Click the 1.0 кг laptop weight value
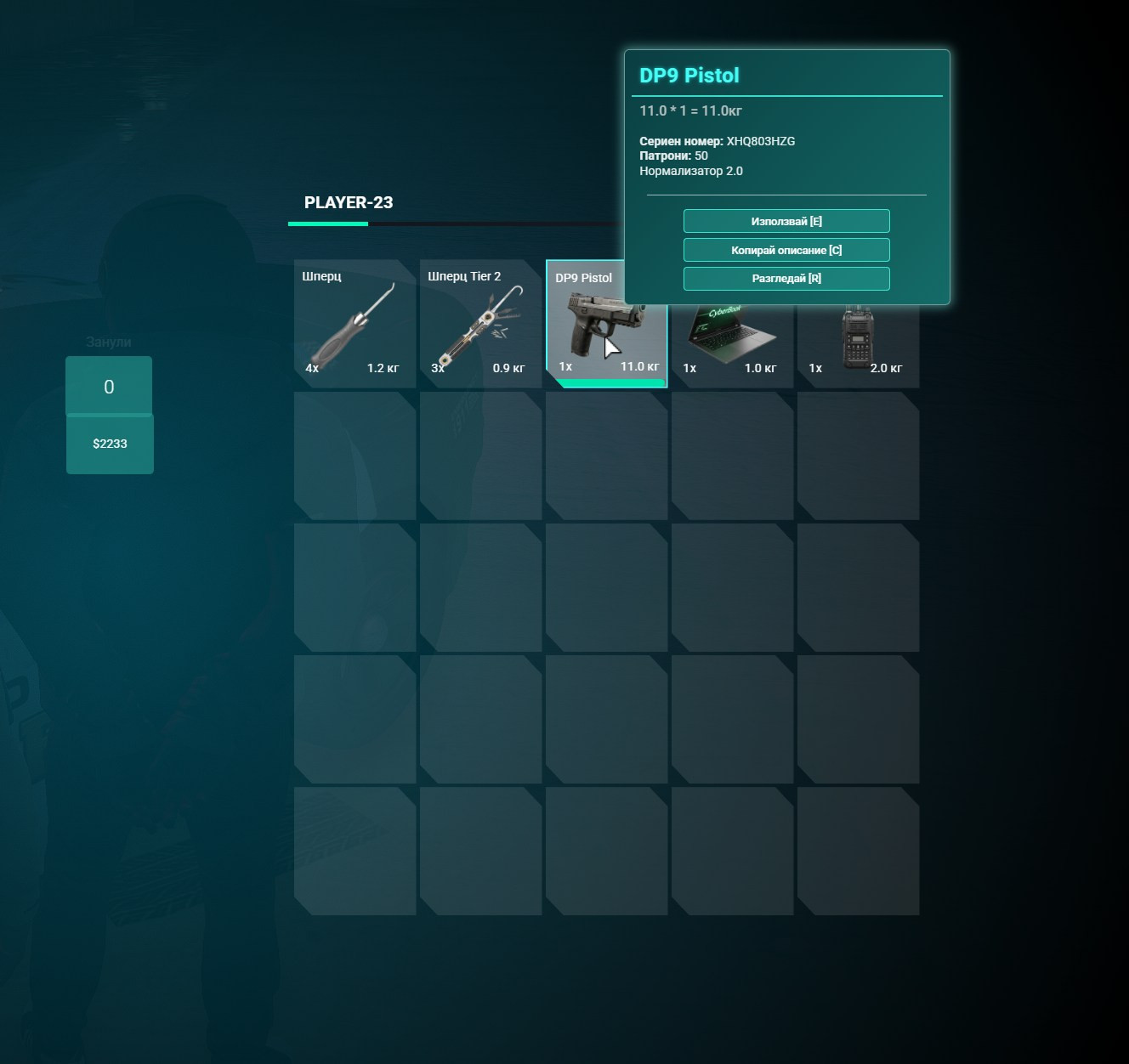 [761, 368]
